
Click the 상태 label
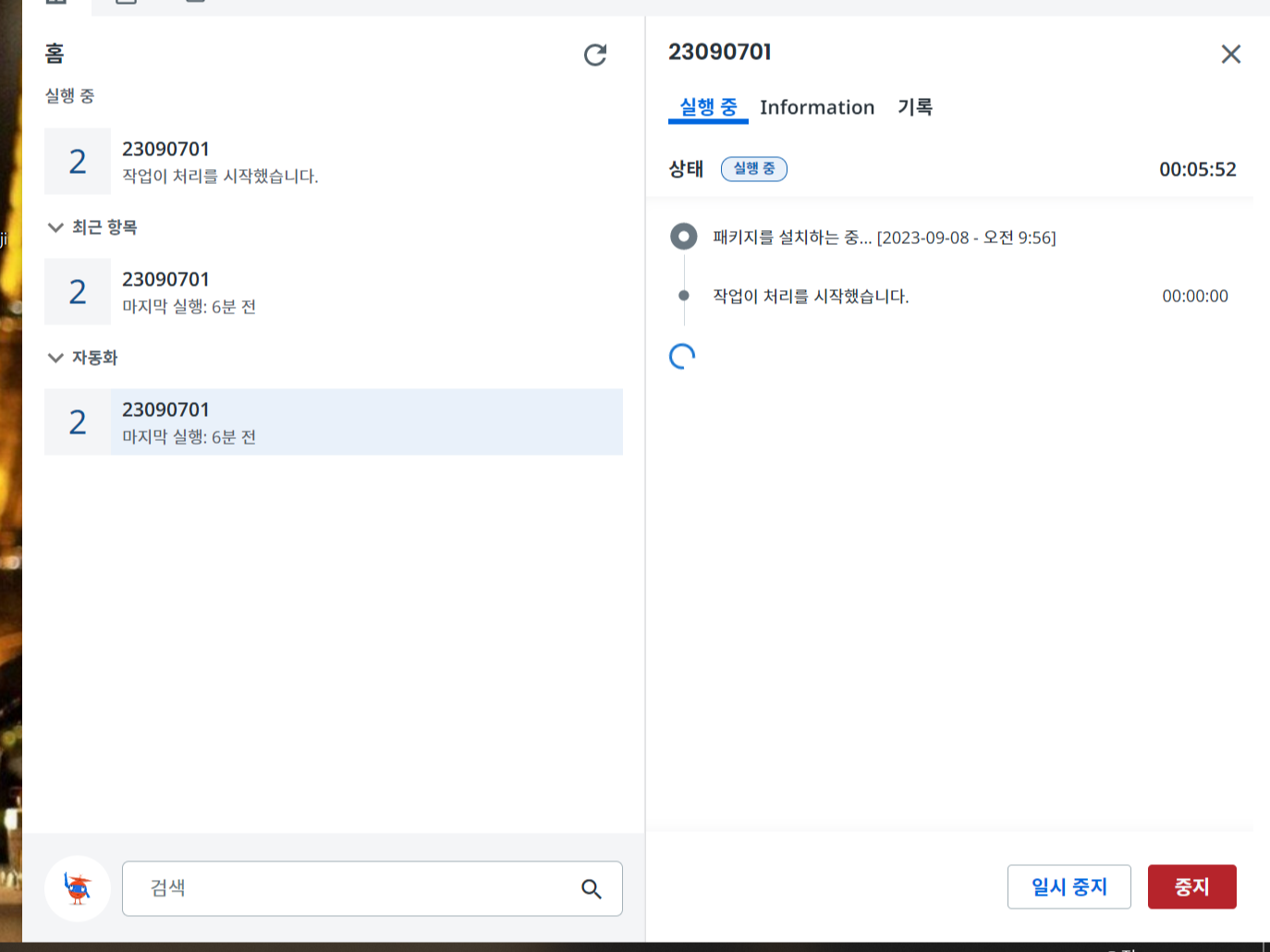click(686, 169)
